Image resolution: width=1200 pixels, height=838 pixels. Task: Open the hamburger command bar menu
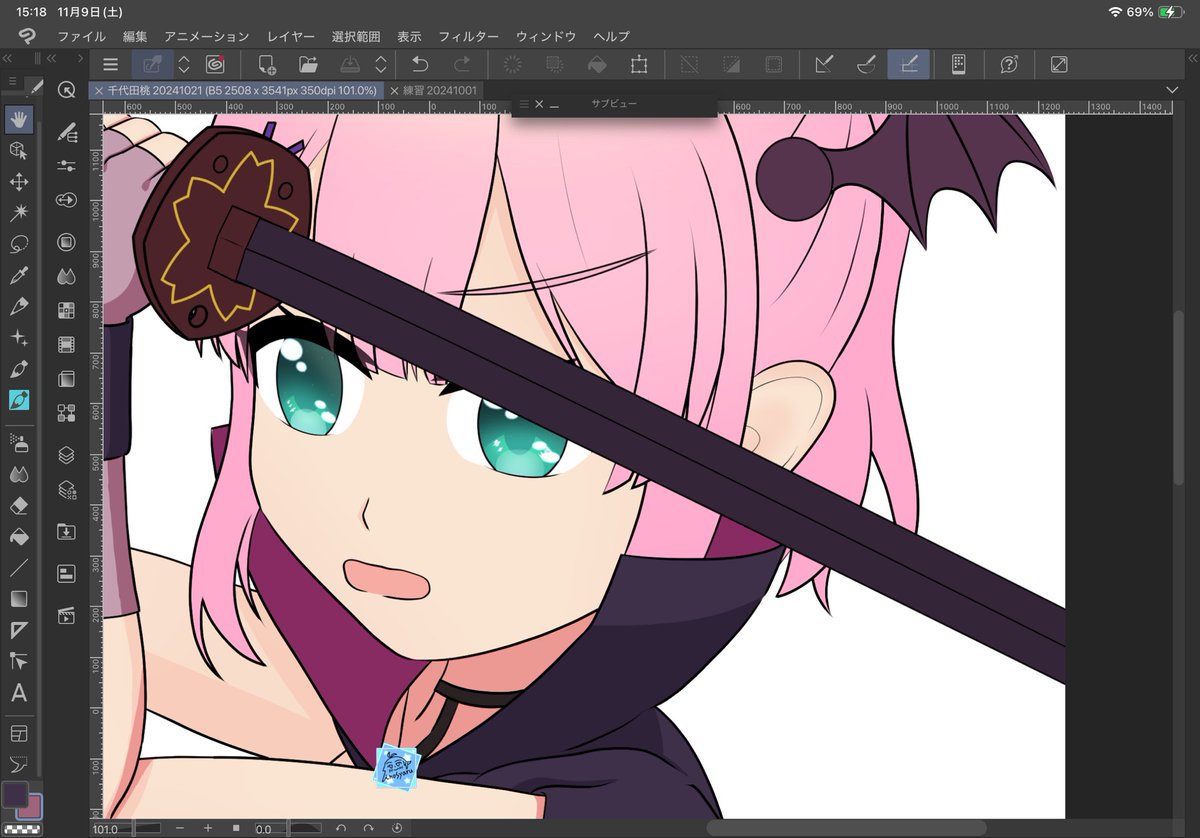coord(110,65)
